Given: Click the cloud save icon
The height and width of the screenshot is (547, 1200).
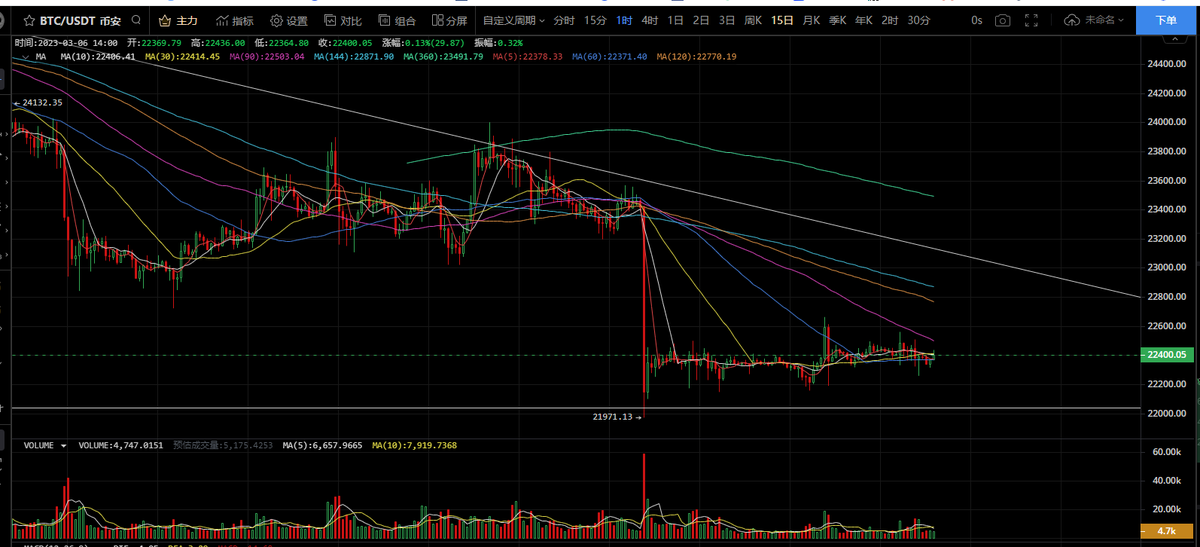Looking at the screenshot, I should click(1073, 20).
